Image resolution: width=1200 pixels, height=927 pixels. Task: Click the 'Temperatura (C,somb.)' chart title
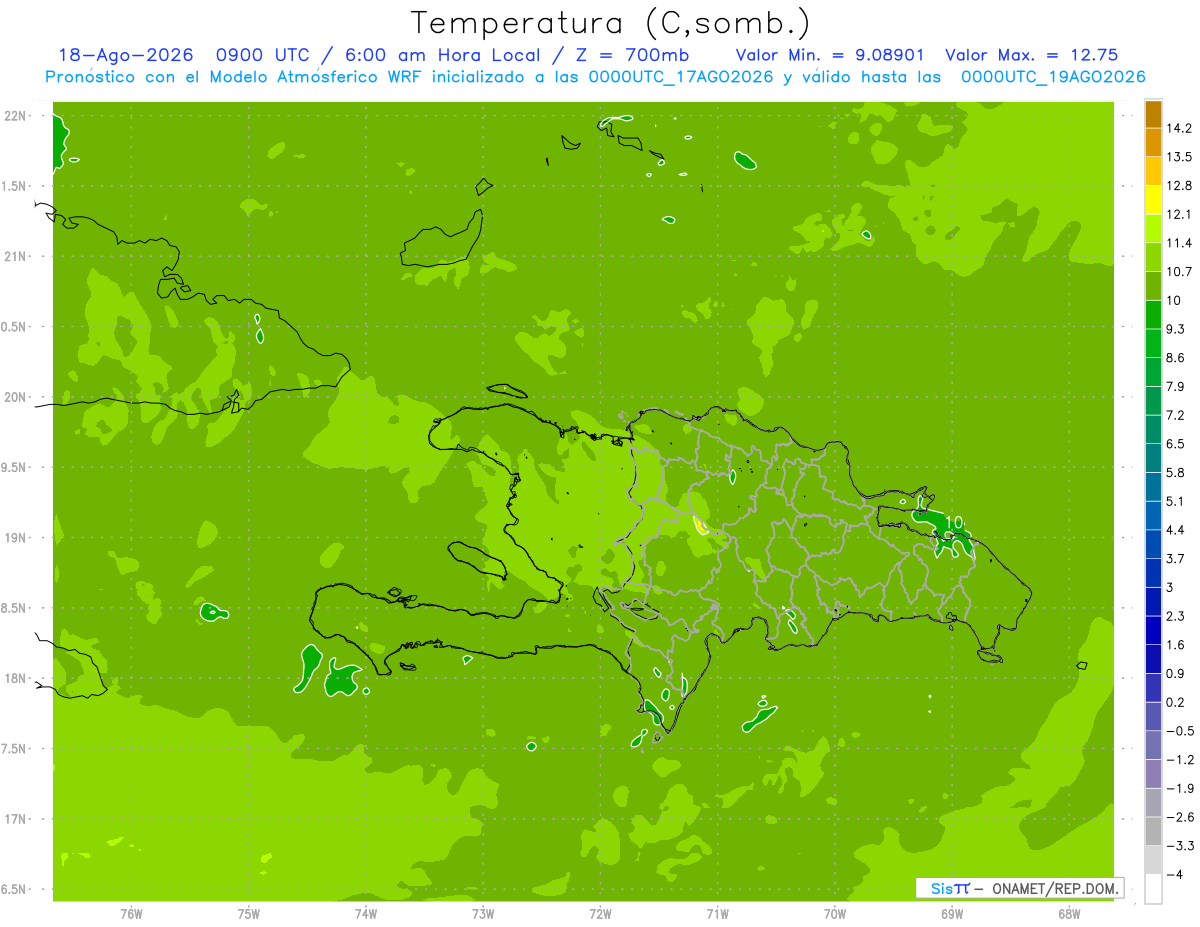click(611, 22)
